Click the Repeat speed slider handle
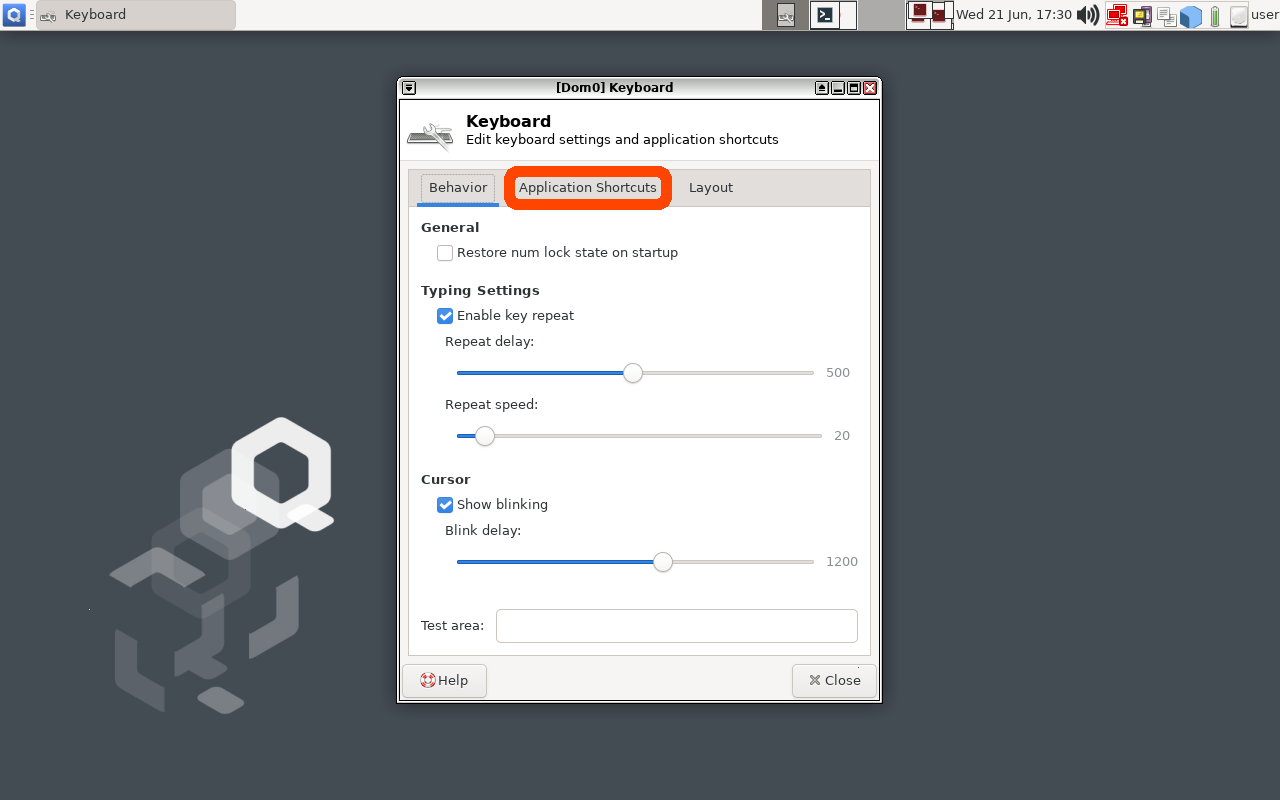 click(485, 436)
